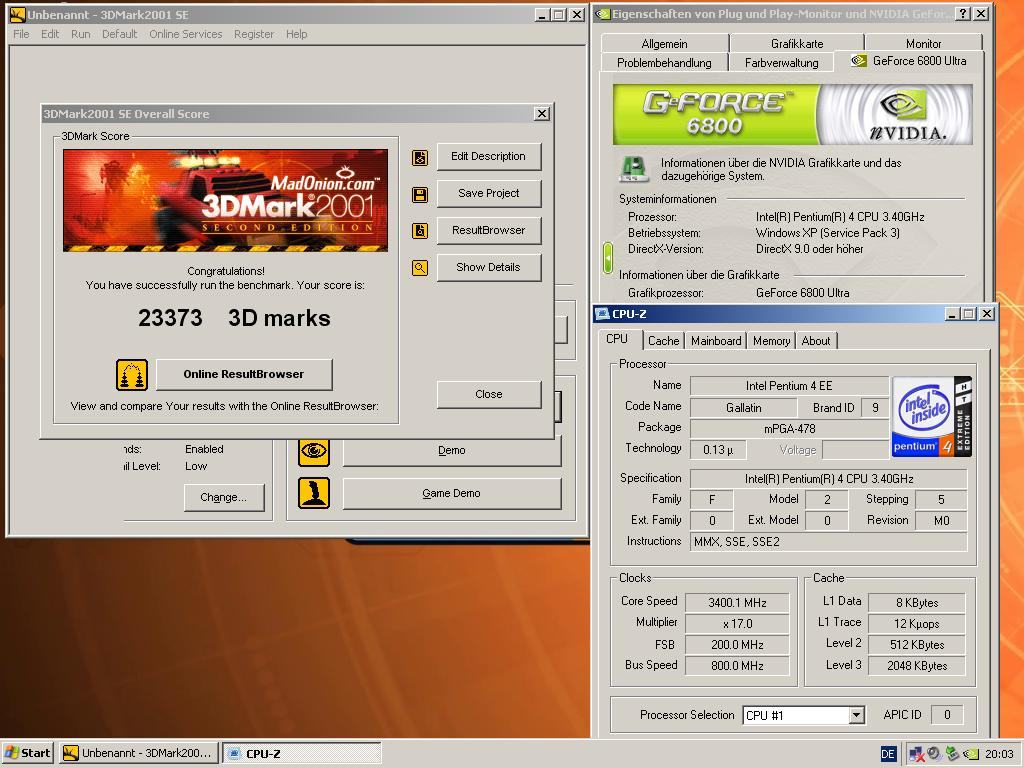Click the DE language indicator in taskbar
Screen dimensions: 1024x768
pos(888,754)
